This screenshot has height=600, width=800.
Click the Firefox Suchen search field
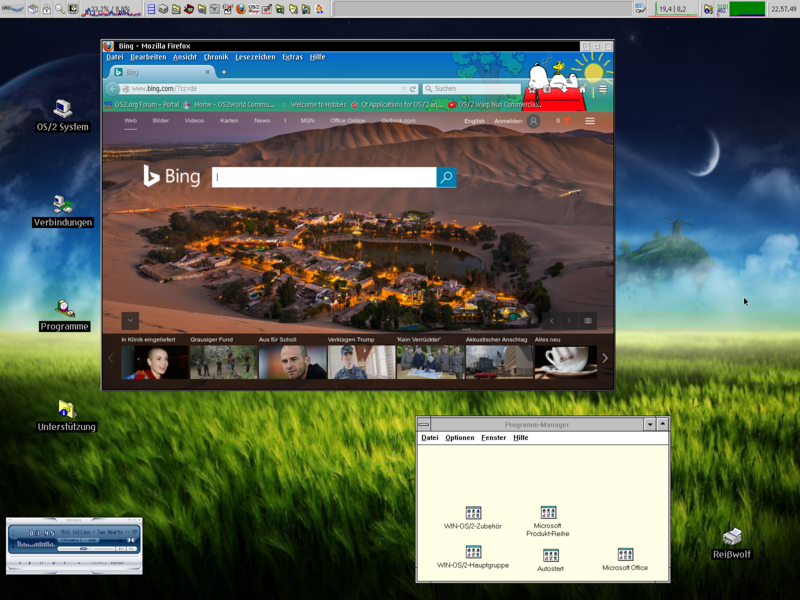pyautogui.click(x=471, y=89)
